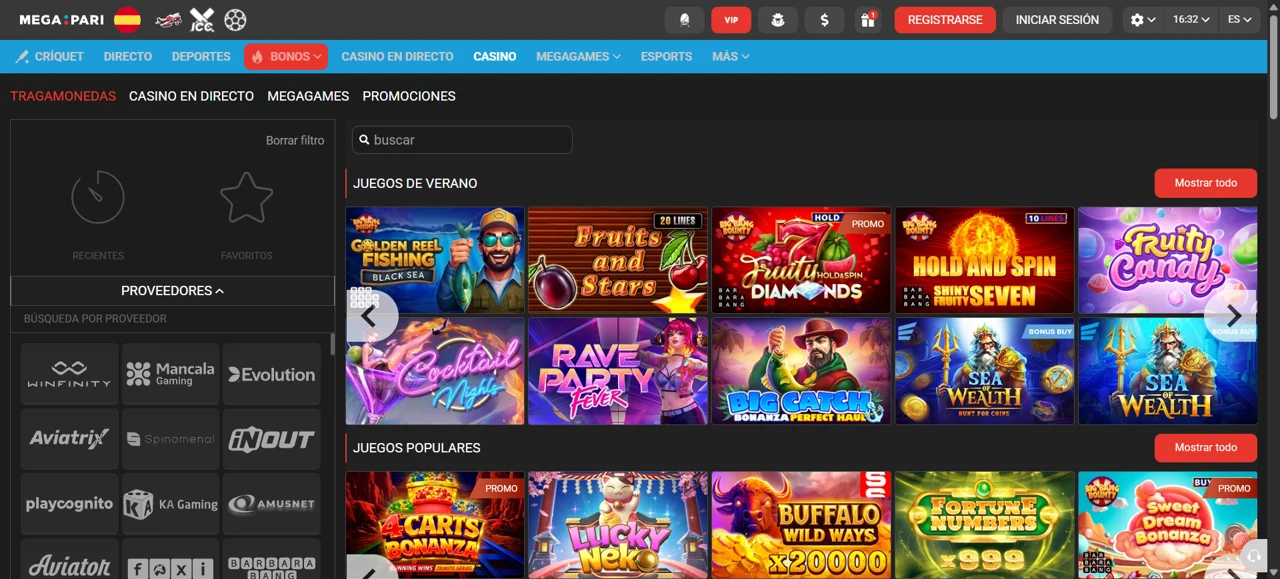Open the dollar payments icon

coord(824,20)
